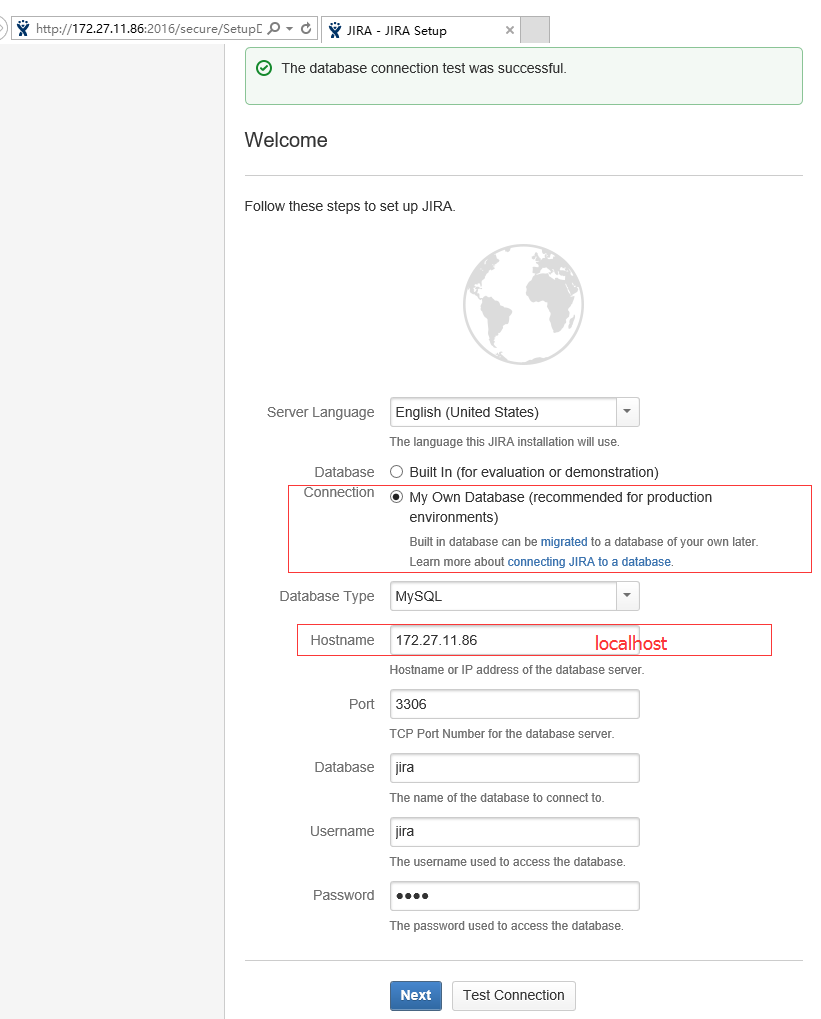
Task: Click the Test Connection button
Action: point(514,996)
